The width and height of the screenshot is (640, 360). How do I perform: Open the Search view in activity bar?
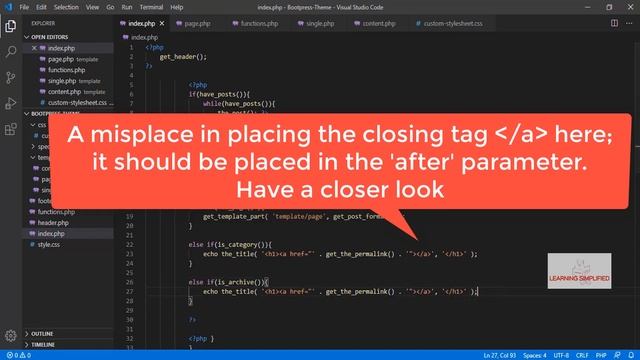tap(11, 52)
